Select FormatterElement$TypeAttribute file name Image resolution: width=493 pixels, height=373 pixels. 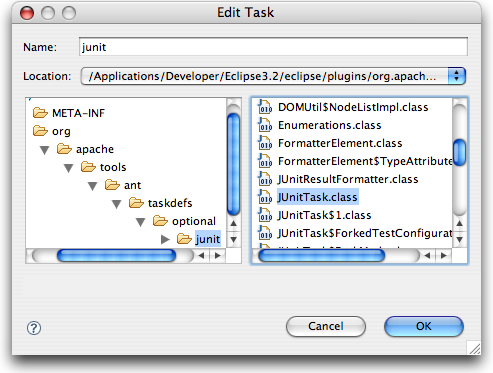(x=365, y=161)
